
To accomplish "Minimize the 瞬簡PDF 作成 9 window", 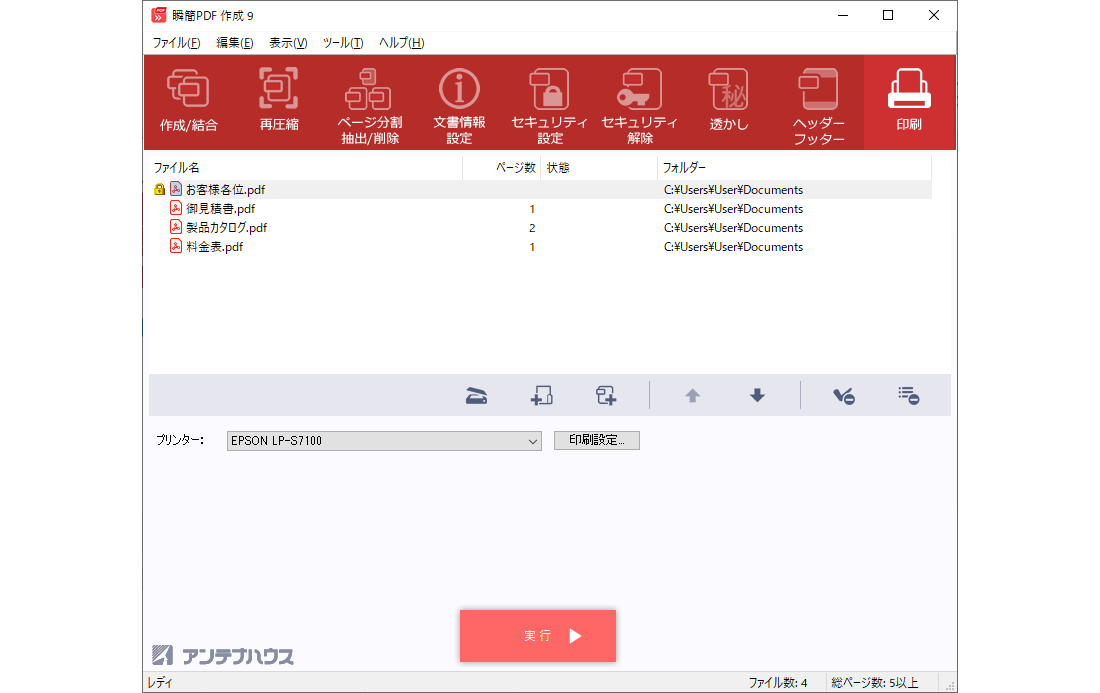I will pos(843,15).
